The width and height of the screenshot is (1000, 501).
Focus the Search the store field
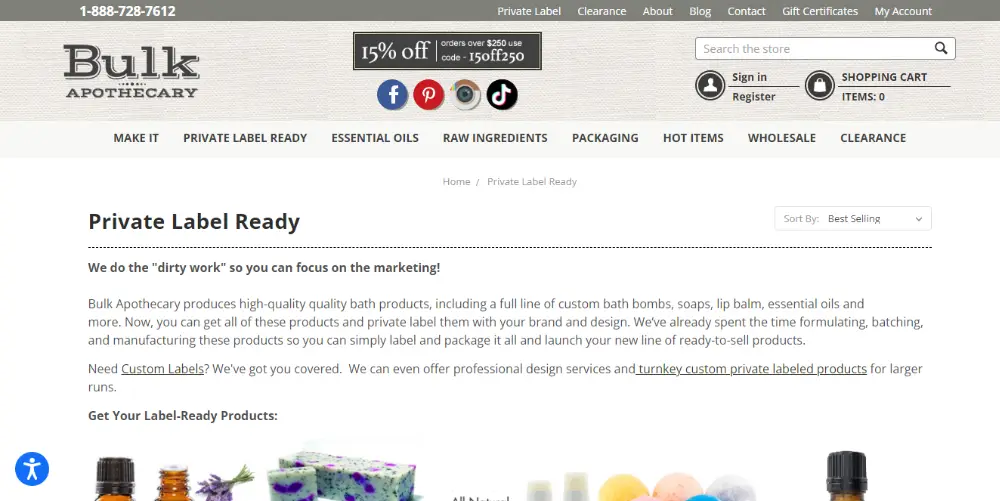click(815, 48)
